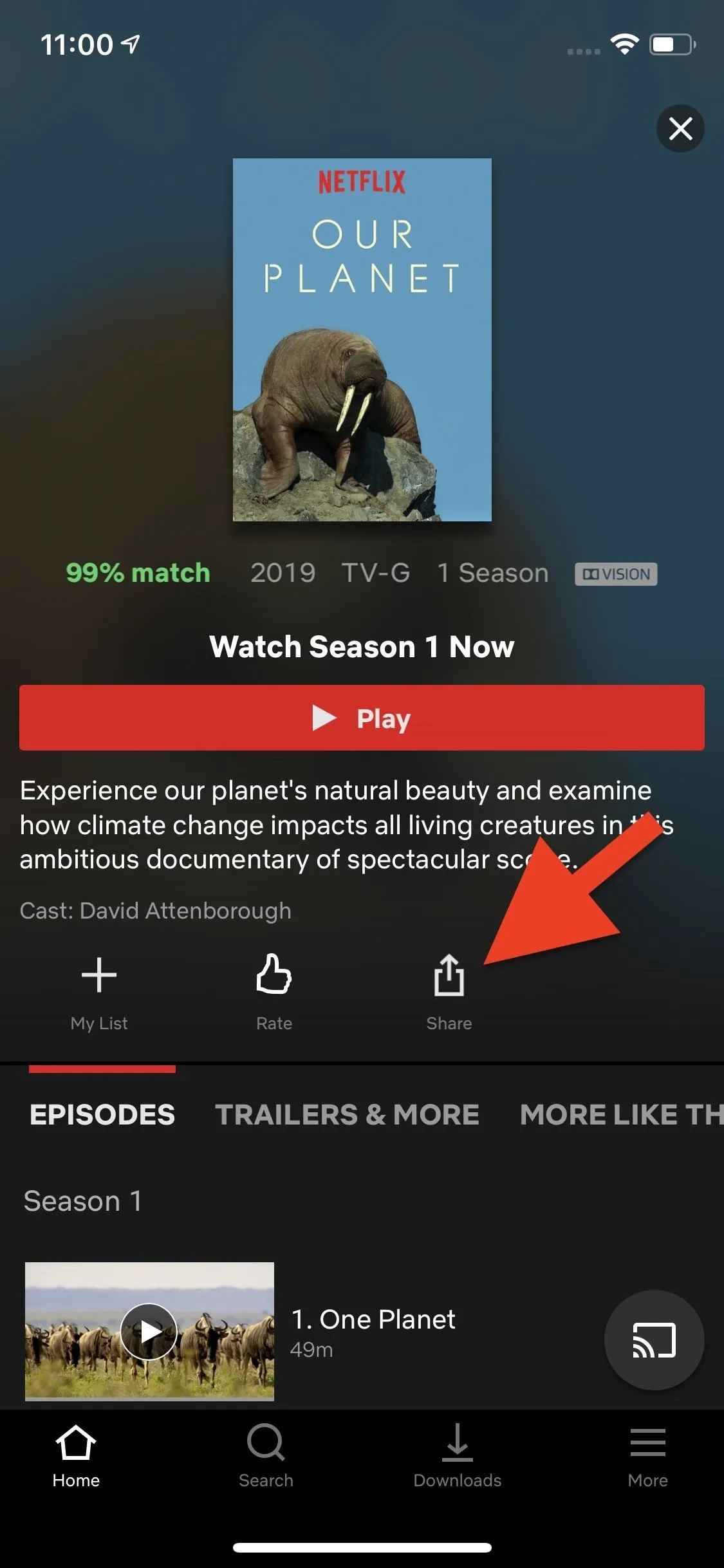
Task: Tap the Our Planet poster artwork
Action: coord(362,340)
